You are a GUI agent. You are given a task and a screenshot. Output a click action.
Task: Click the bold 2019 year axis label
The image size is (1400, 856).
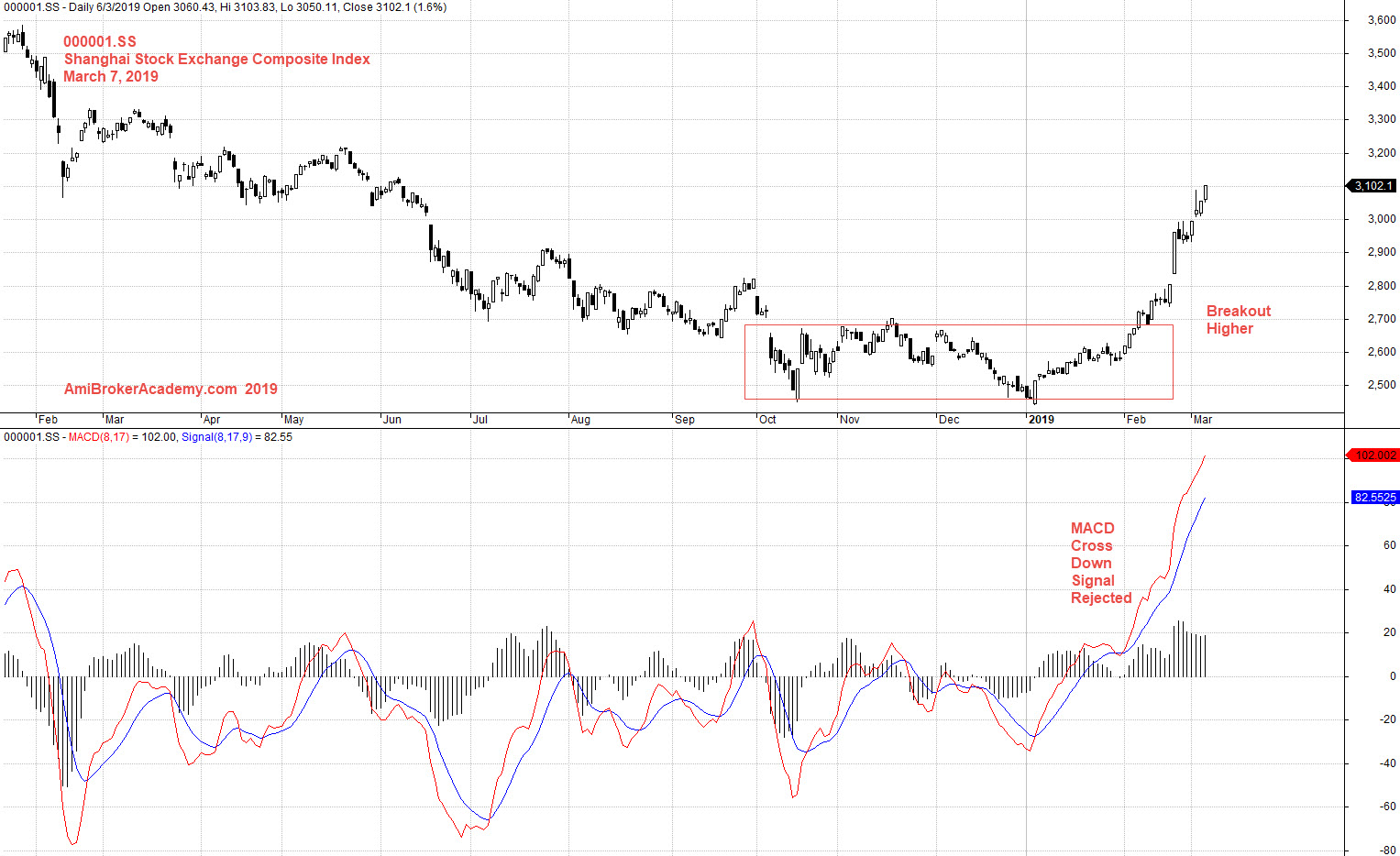pyautogui.click(x=1042, y=420)
